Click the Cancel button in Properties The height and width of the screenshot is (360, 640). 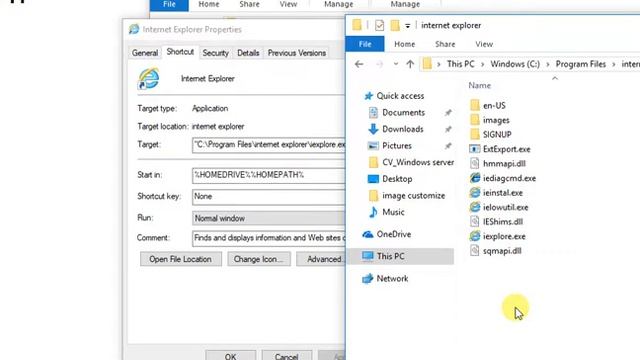click(x=287, y=355)
